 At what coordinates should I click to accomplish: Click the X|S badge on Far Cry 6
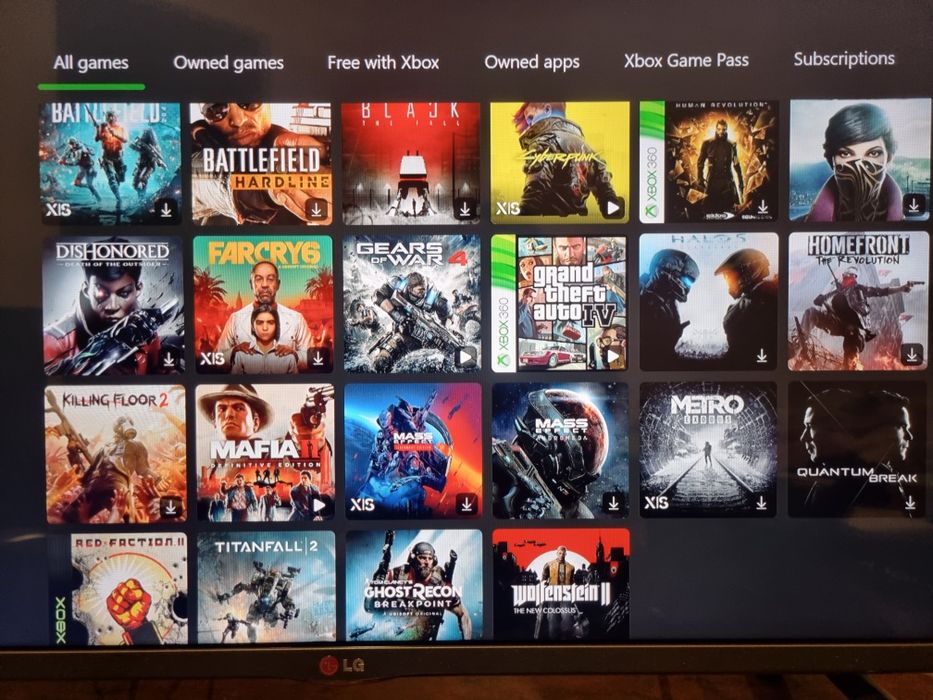click(x=212, y=358)
